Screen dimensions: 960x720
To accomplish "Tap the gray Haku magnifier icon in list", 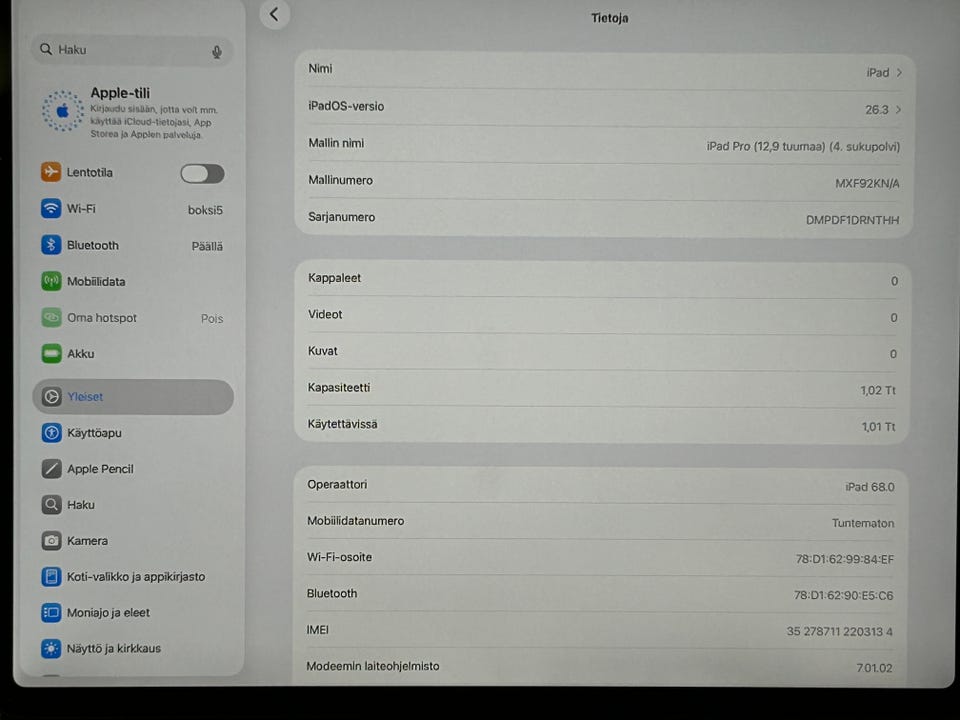I will (51, 504).
